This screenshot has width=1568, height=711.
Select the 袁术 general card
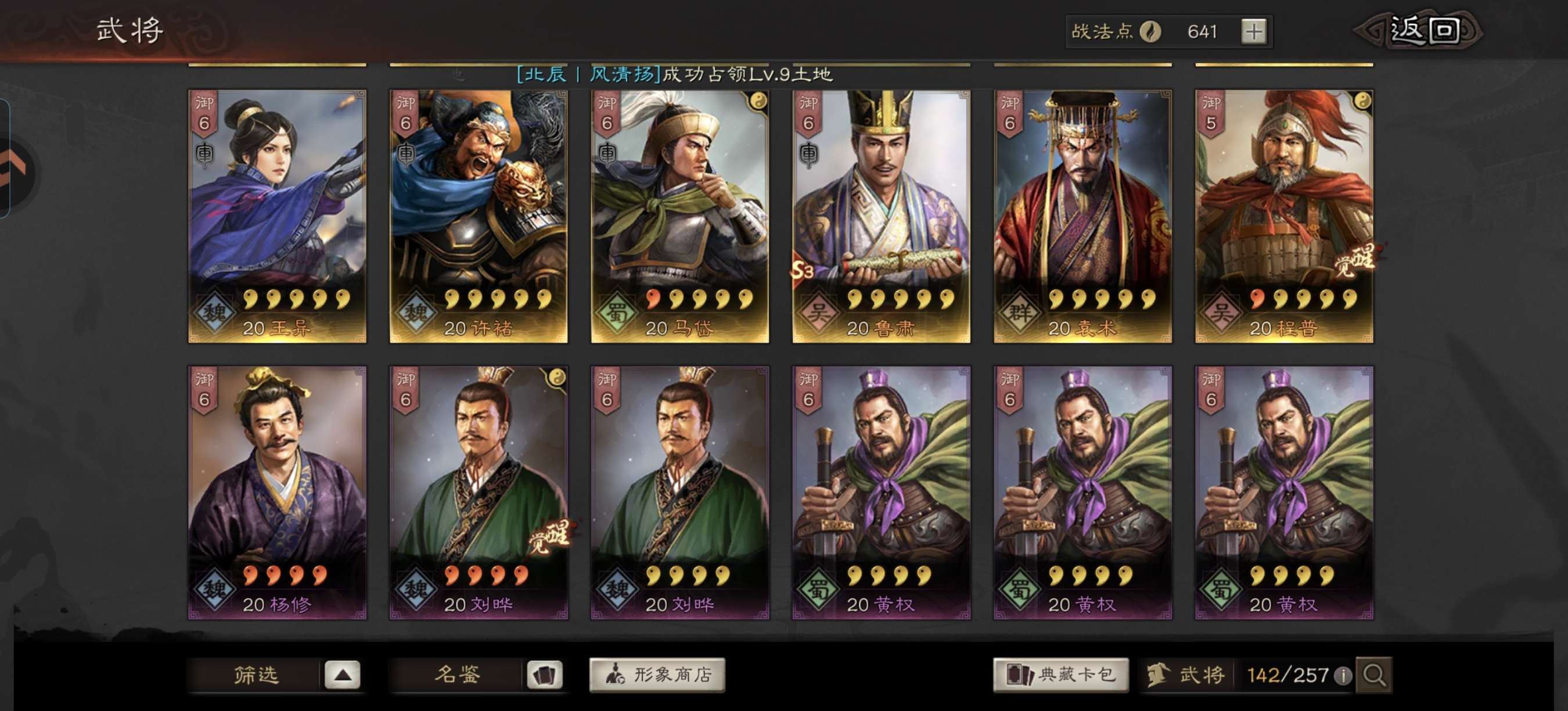[1083, 217]
